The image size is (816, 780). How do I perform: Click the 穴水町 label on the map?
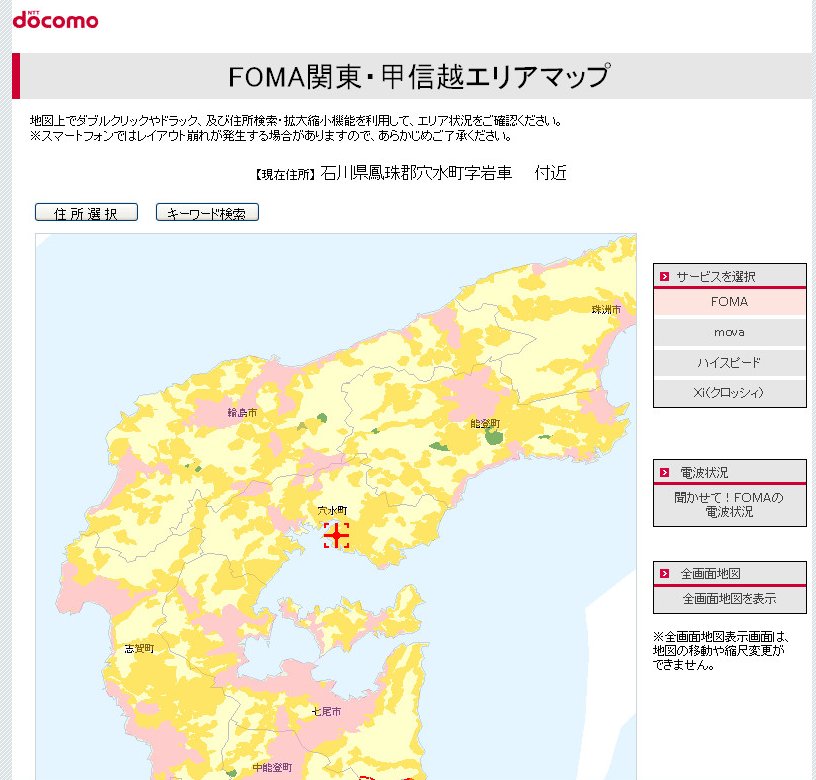pyautogui.click(x=333, y=510)
